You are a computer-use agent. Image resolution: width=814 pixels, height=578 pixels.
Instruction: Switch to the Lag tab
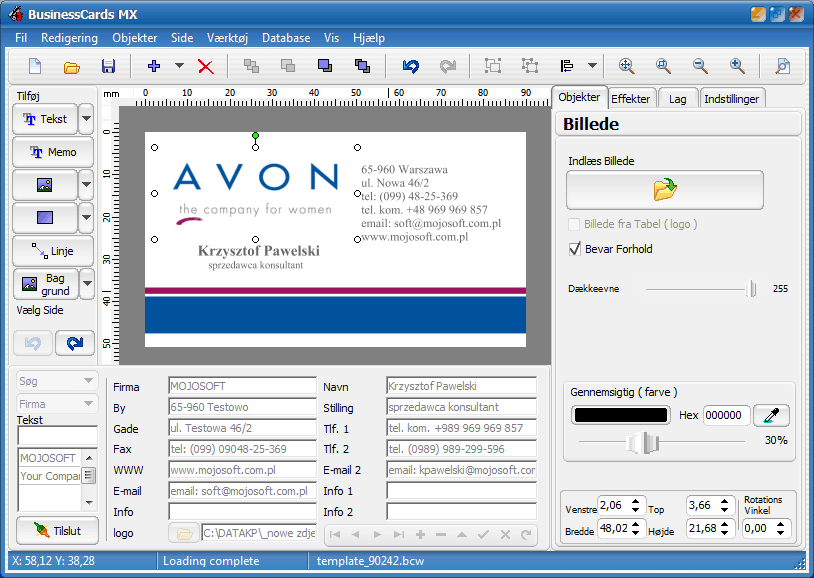tap(677, 99)
